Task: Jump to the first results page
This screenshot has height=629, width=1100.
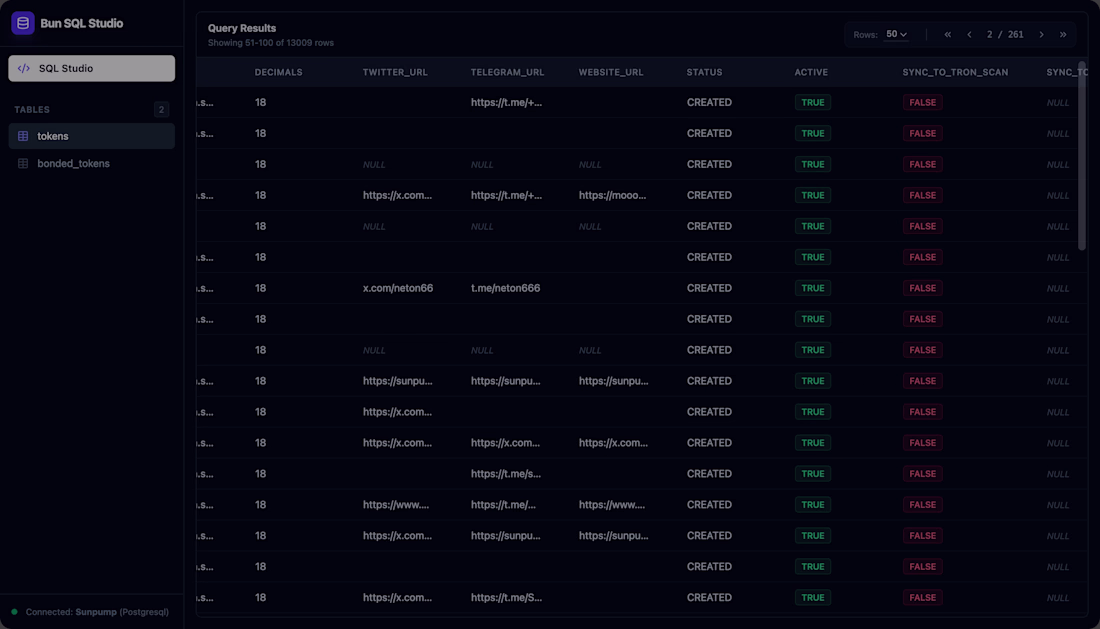Action: [x=948, y=34]
